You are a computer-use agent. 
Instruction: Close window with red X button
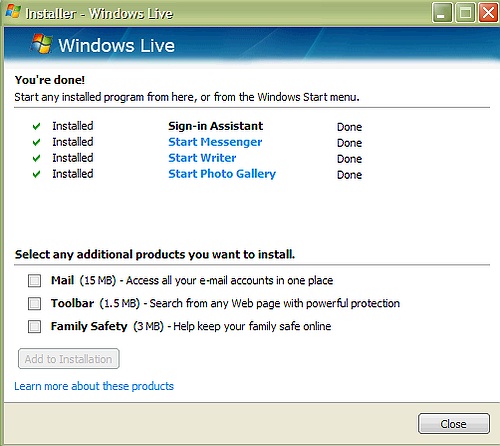point(488,13)
